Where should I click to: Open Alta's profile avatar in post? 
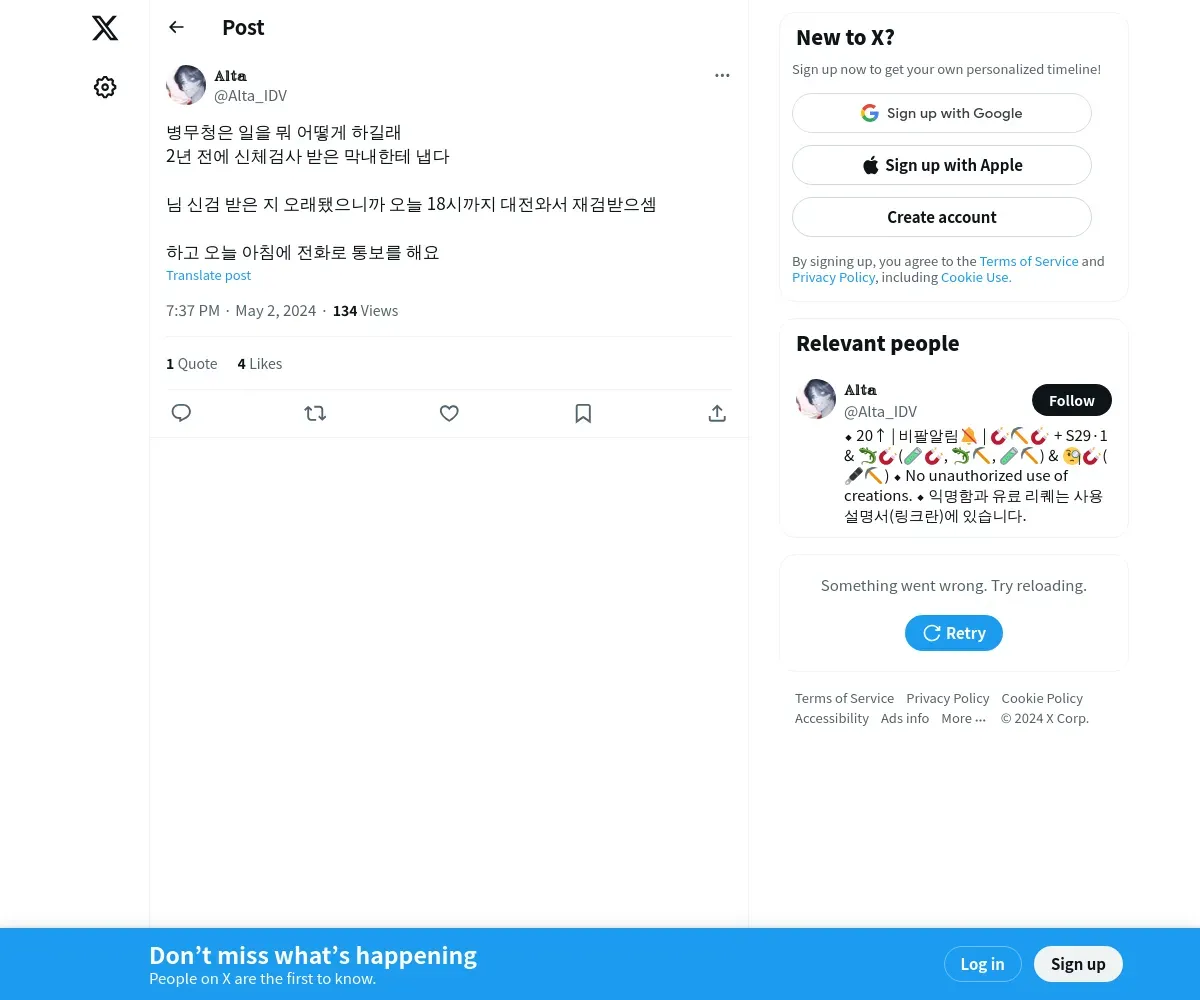[186, 85]
